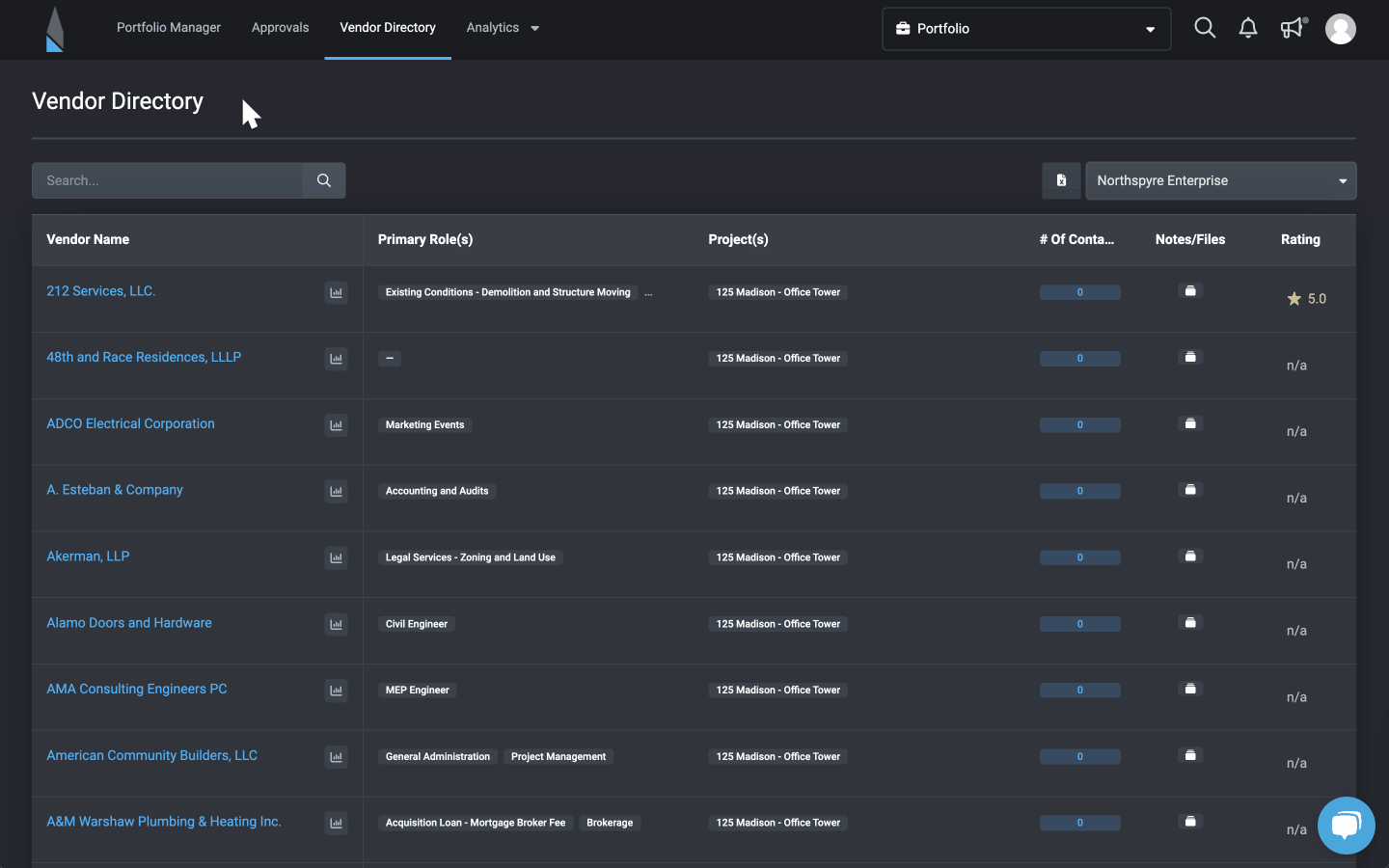Viewport: 1389px width, 868px height.
Task: Open analytics chart for A&M Warshaw Plumbing
Action: (336, 824)
